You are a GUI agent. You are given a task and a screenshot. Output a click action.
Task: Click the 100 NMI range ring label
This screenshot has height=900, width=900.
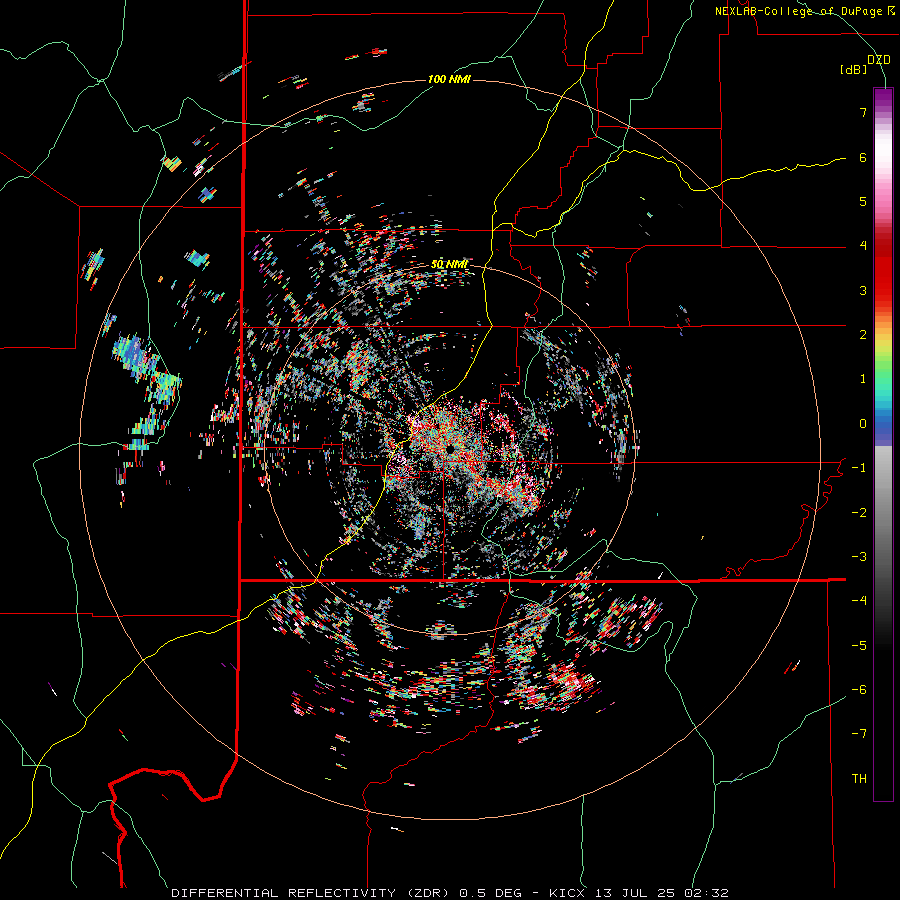click(449, 79)
